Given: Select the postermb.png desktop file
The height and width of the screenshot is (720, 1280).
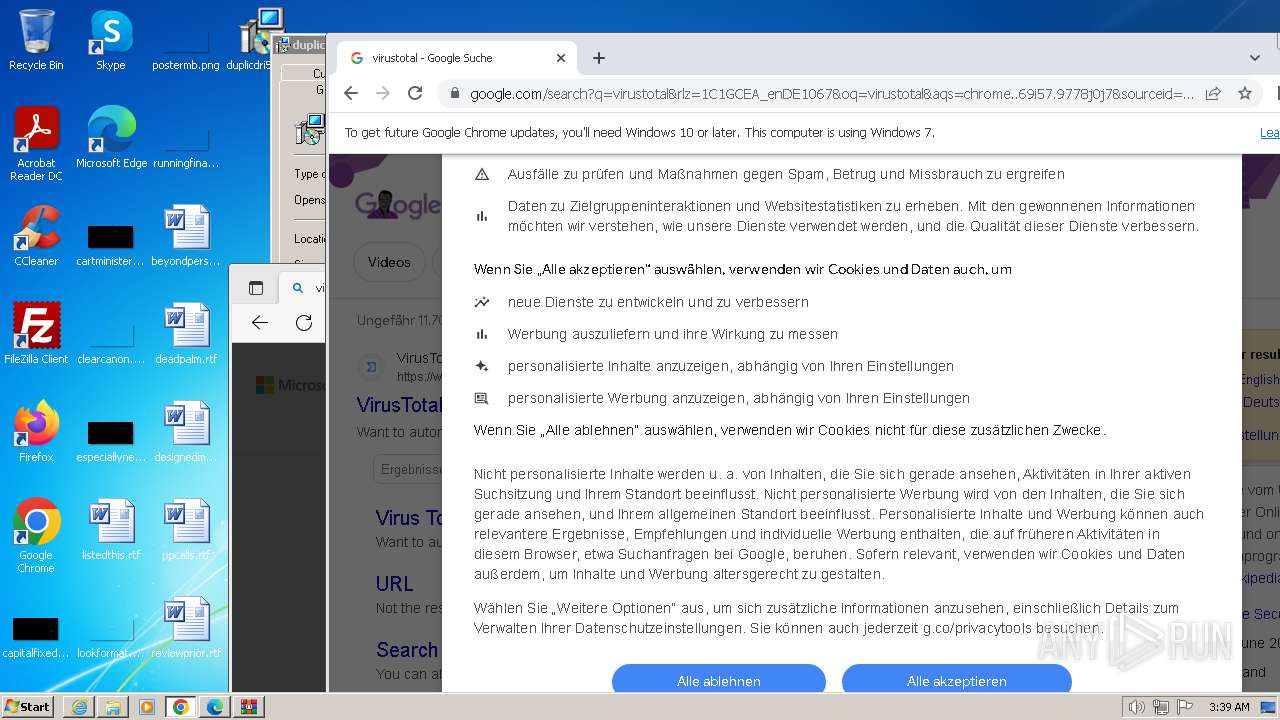Looking at the screenshot, I should [x=186, y=46].
